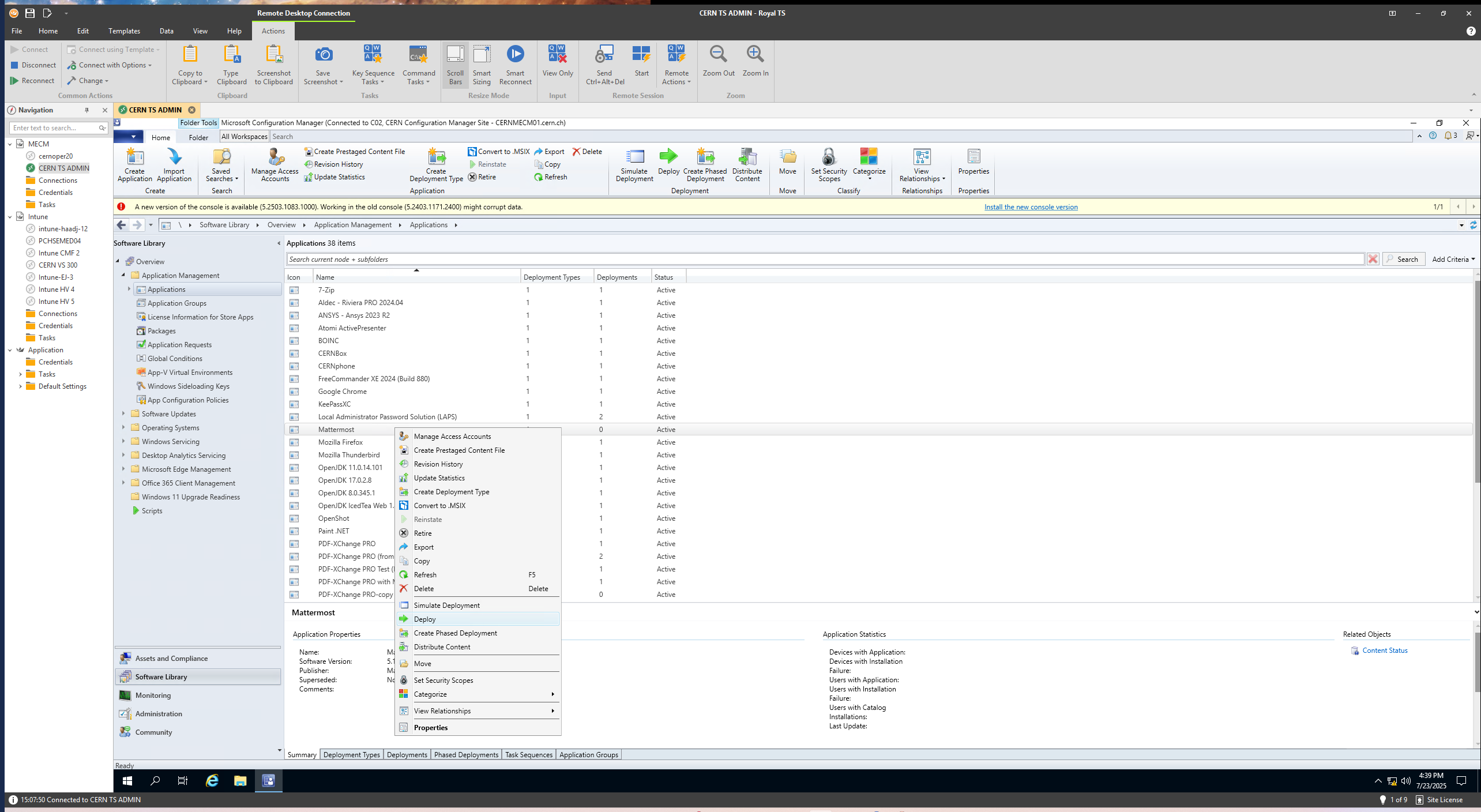Clear search with red X button

(1373, 260)
